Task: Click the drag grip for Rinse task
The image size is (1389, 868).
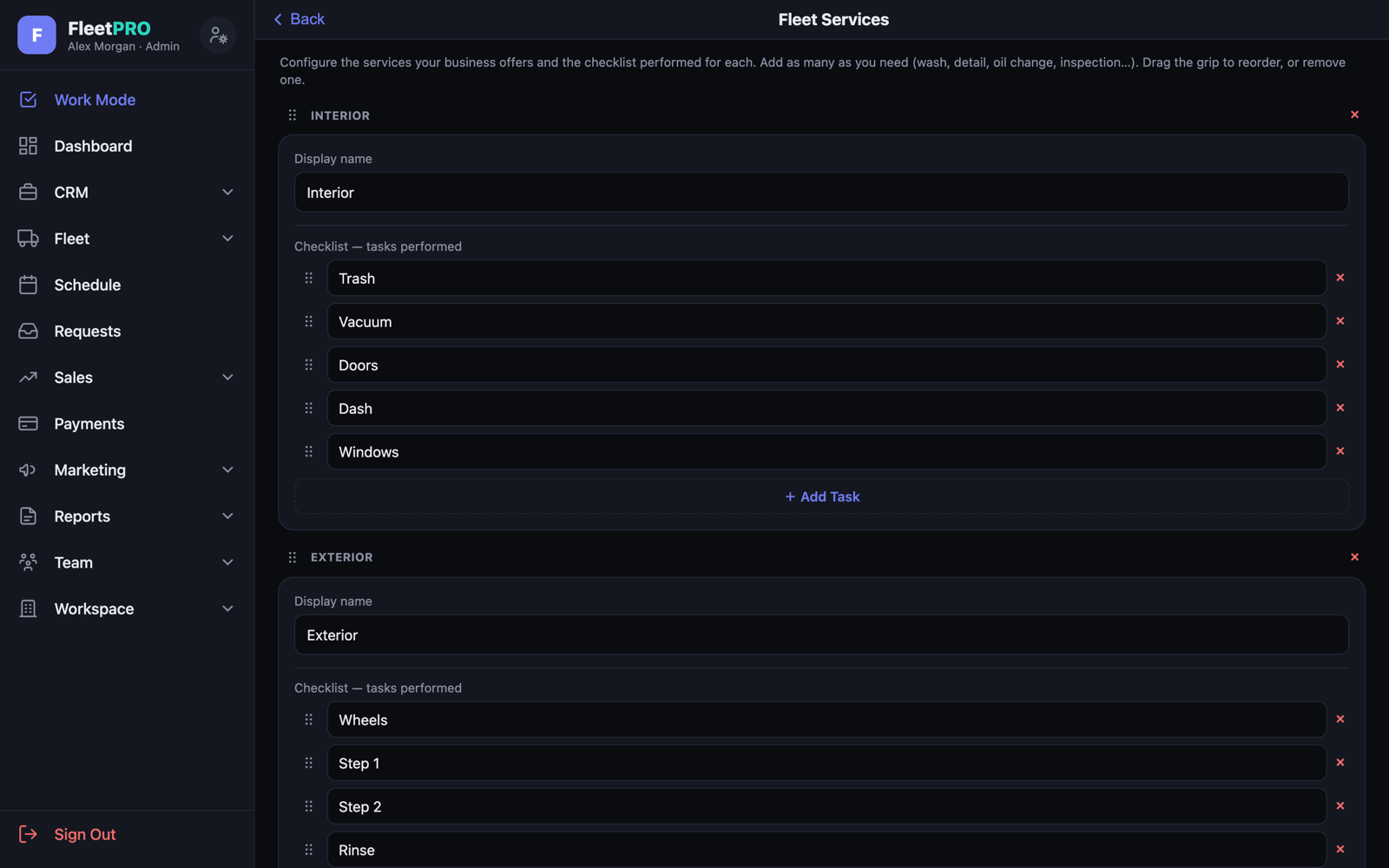Action: pos(308,850)
